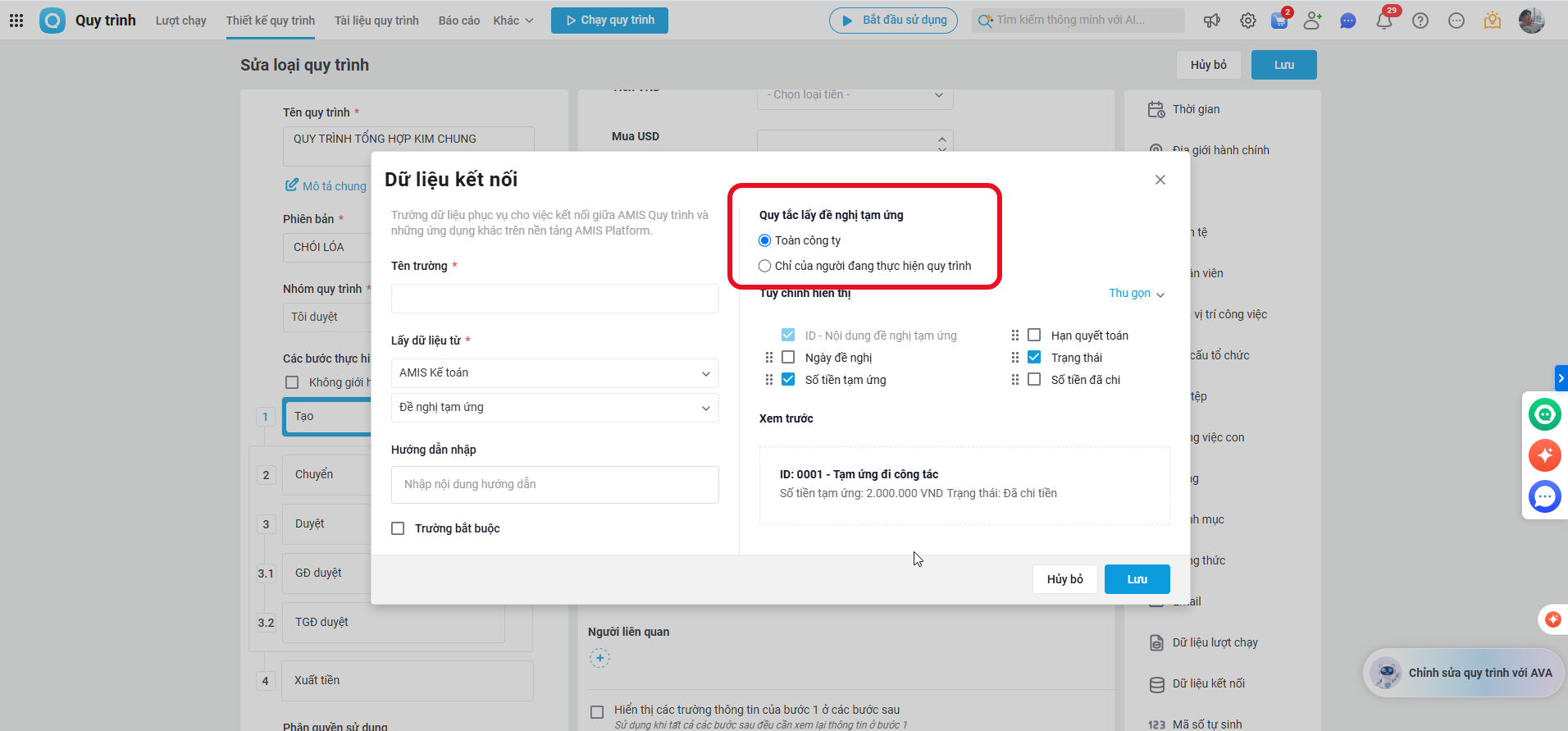Image resolution: width=1568 pixels, height=731 pixels.
Task: Open the announcements megaphone icon
Action: pos(1212,21)
